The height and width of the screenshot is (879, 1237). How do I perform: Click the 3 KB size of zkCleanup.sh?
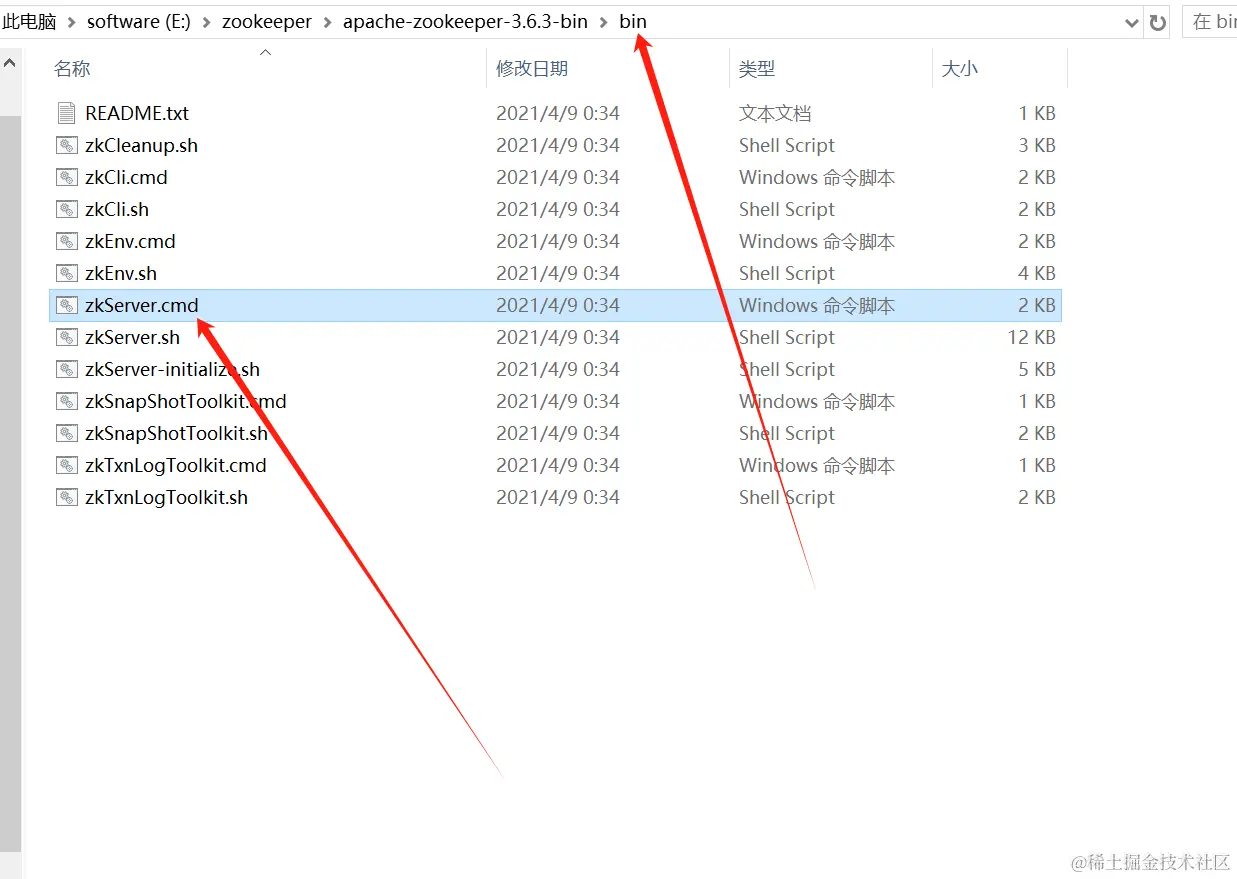[1037, 145]
